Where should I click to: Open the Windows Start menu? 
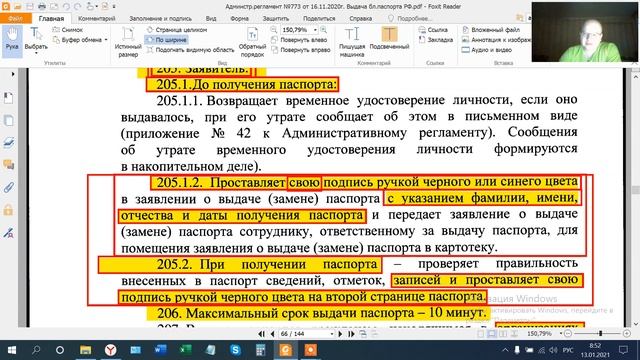(11, 350)
